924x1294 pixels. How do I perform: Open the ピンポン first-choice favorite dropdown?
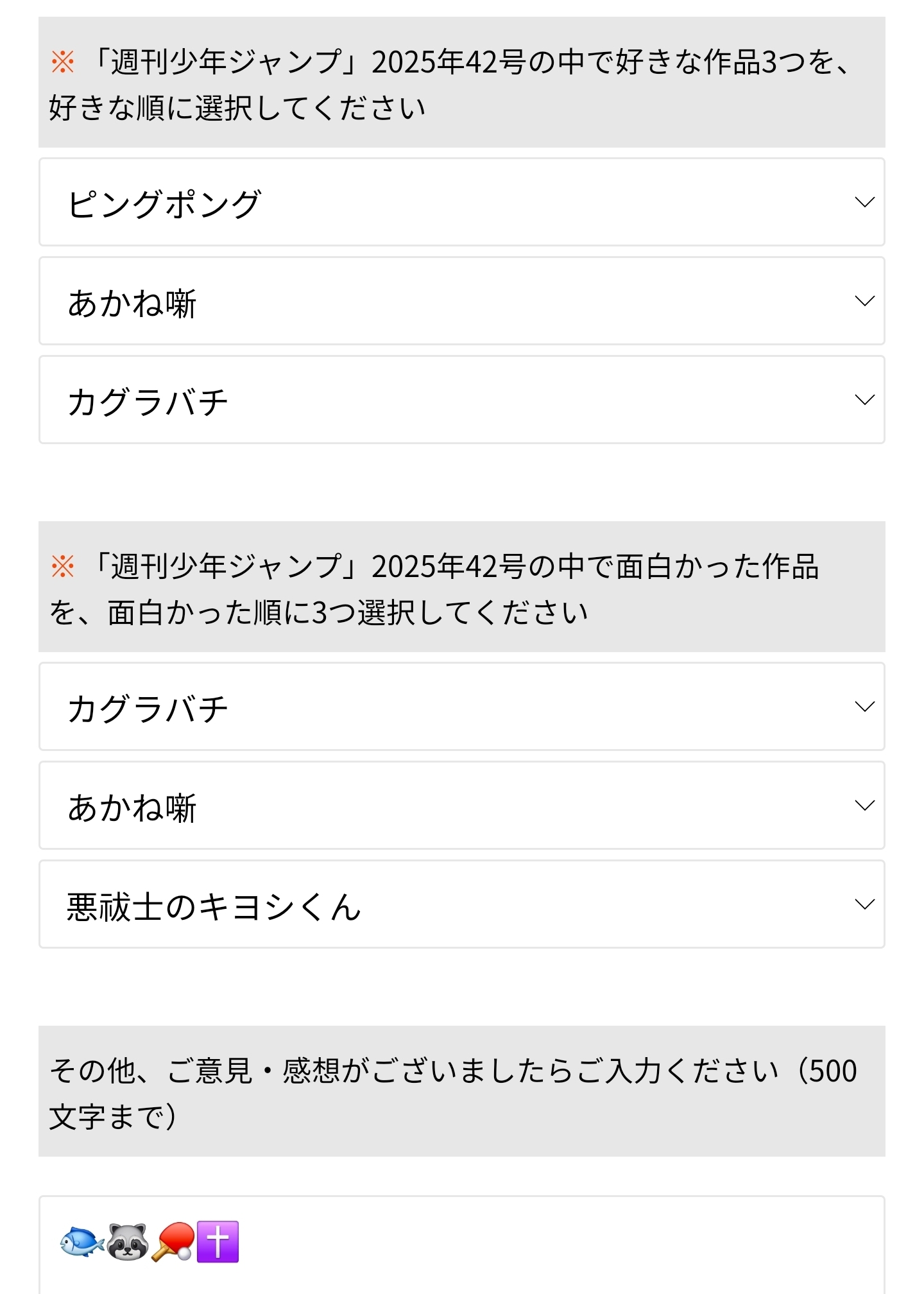pyautogui.click(x=449, y=202)
